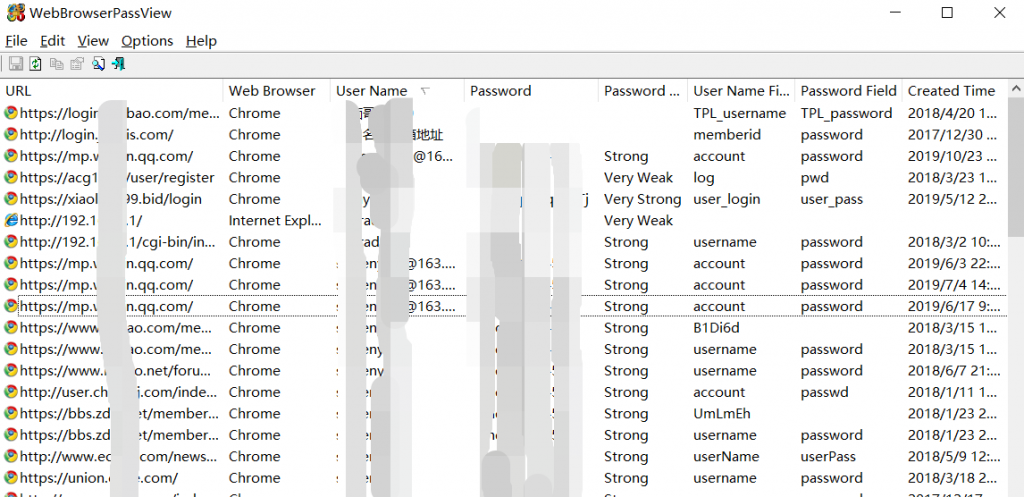
Task: Select the 'log' user name field cell
Action: coord(703,178)
